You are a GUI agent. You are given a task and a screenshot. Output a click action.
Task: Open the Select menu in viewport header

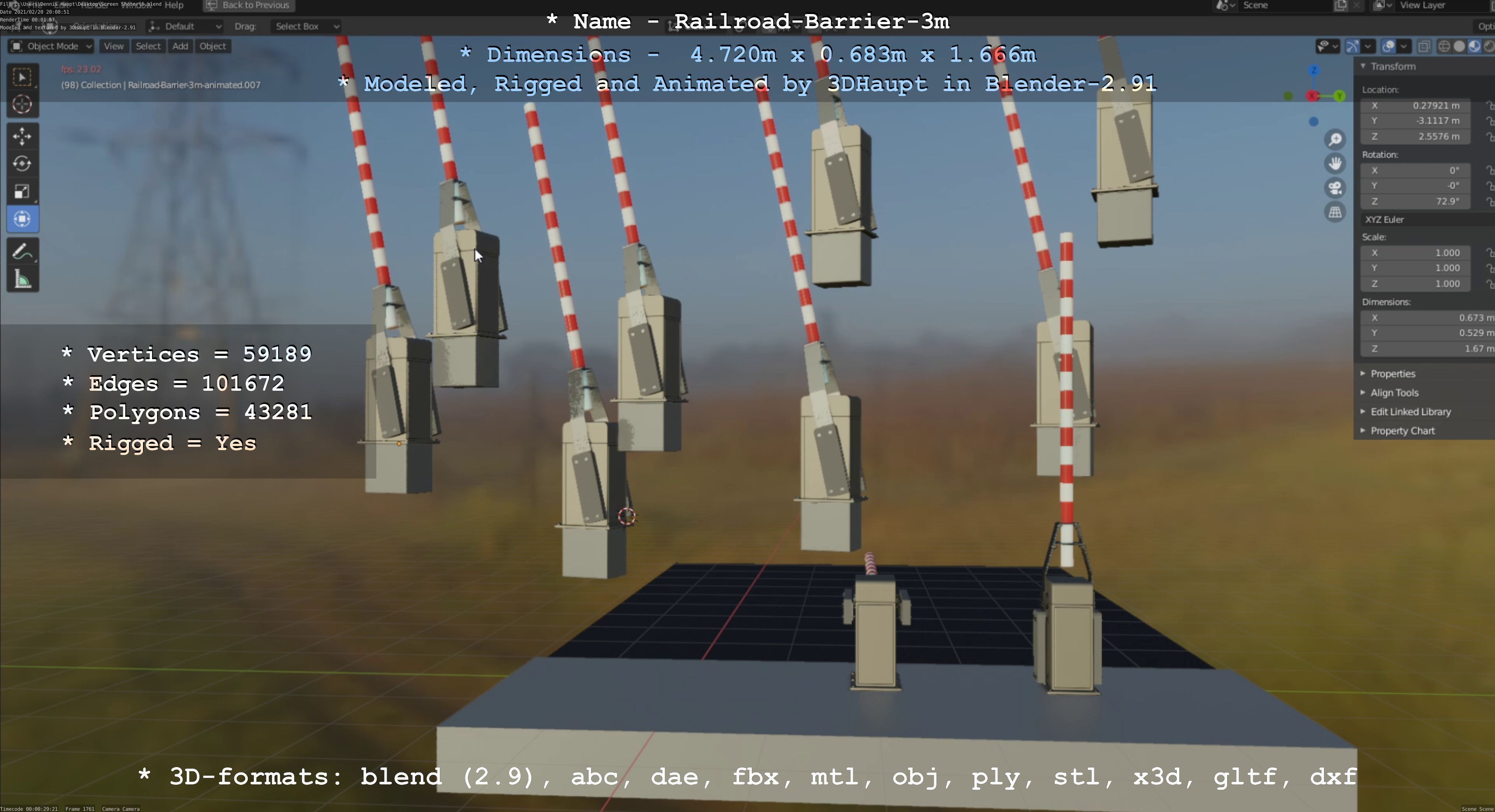tap(148, 47)
